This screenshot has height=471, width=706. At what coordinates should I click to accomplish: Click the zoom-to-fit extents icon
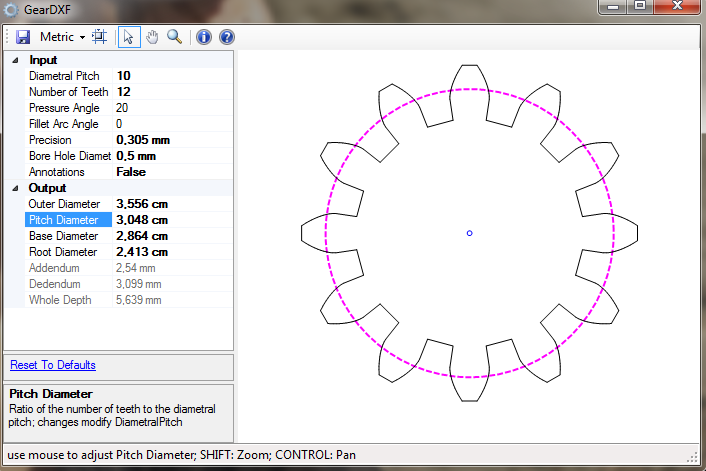click(100, 37)
